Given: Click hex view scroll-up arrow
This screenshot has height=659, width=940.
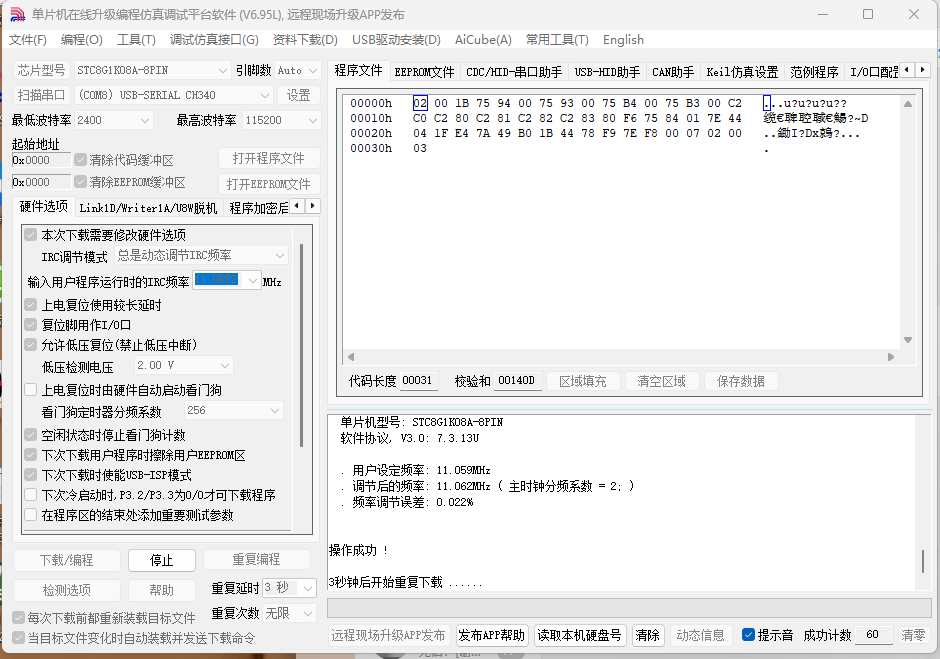Looking at the screenshot, I should pyautogui.click(x=908, y=104).
